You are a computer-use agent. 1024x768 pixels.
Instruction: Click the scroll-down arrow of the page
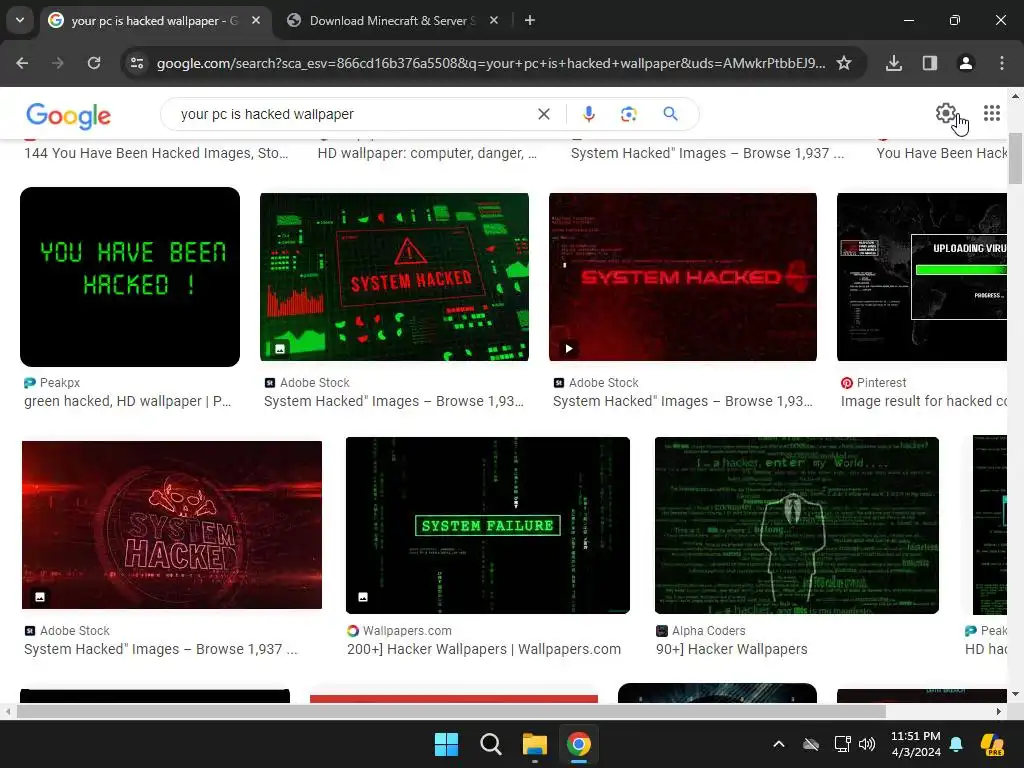[x=1015, y=694]
